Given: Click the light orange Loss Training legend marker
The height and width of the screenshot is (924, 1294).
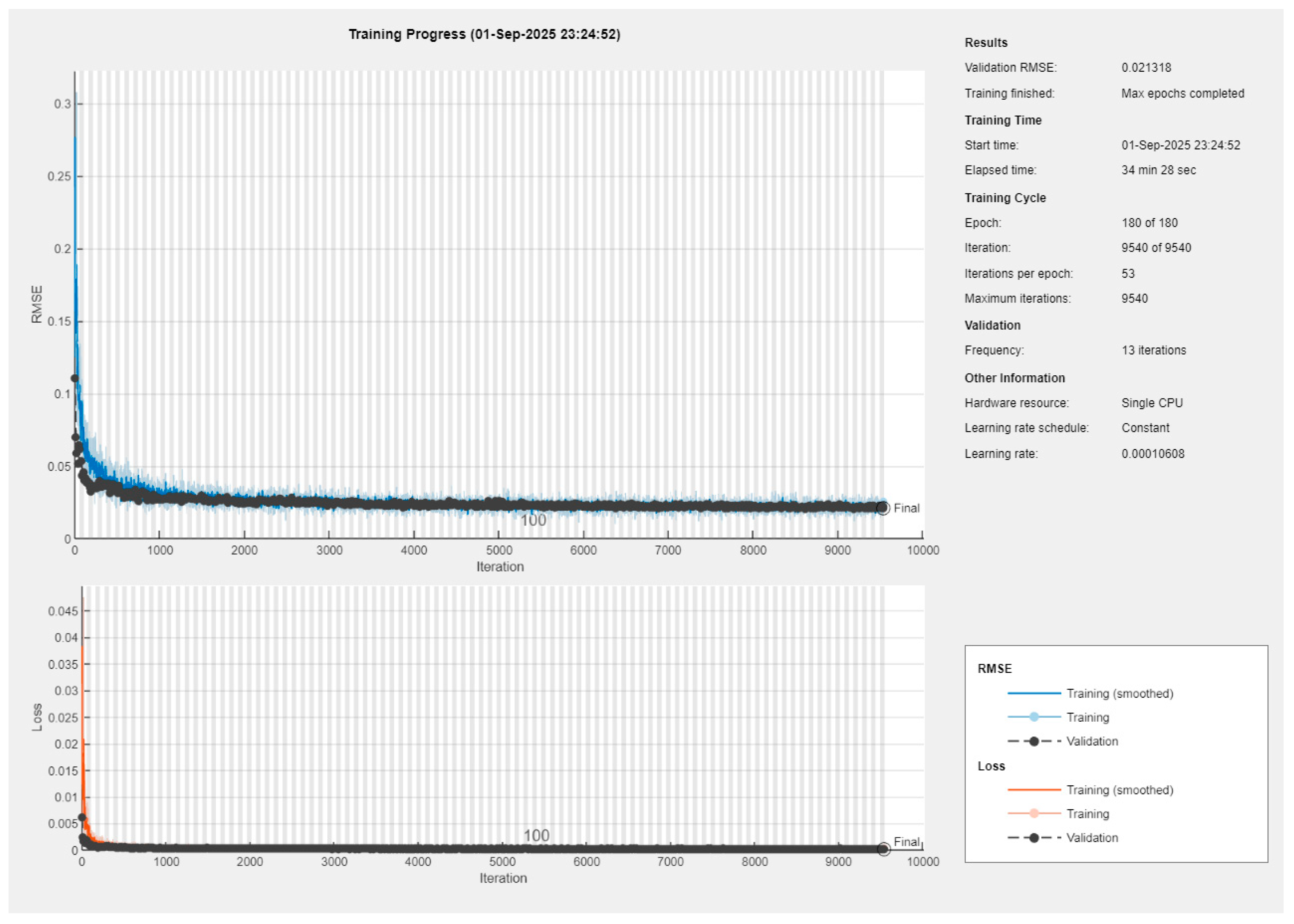Looking at the screenshot, I should click(x=1034, y=814).
